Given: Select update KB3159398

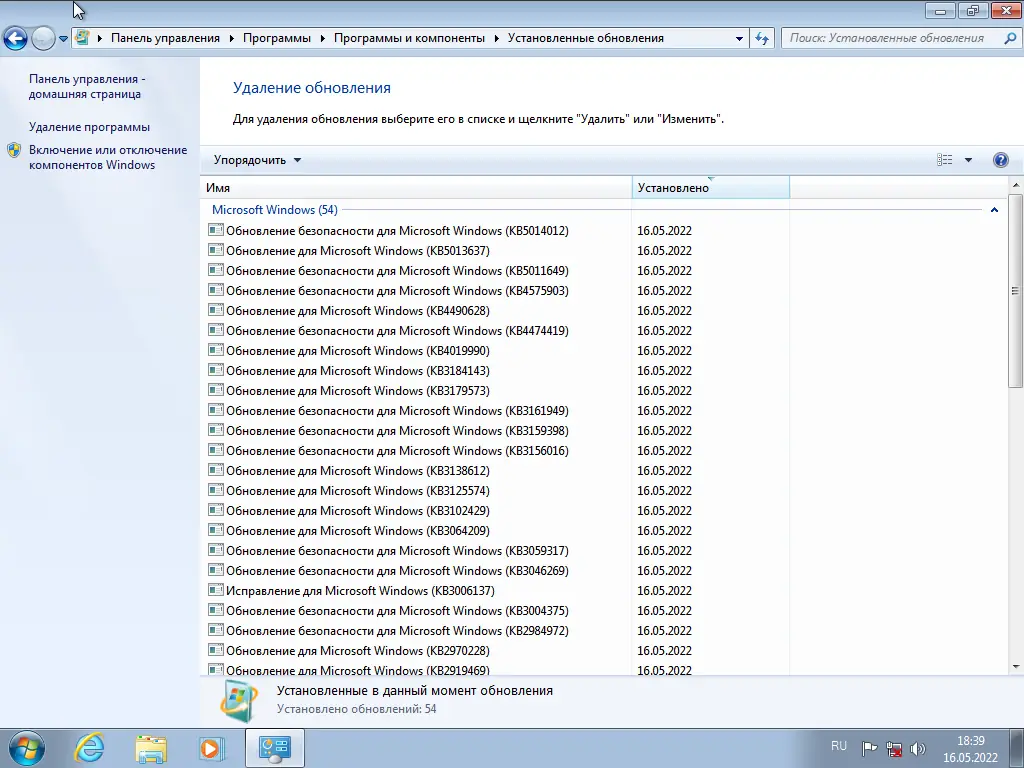Looking at the screenshot, I should click(x=397, y=431).
